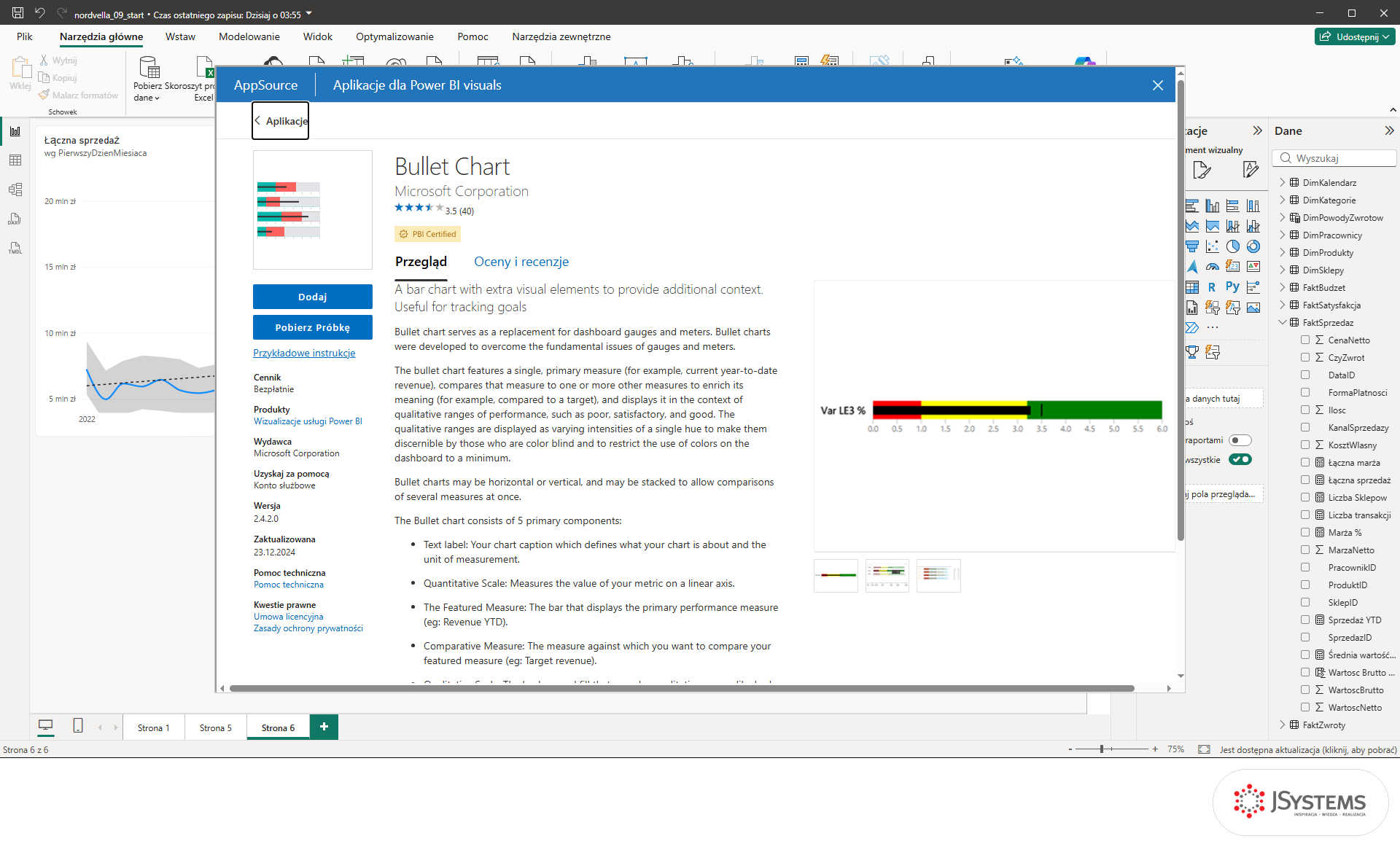Open Umowa licencyjna link
Viewport: 1400px width, 847px height.
(x=288, y=617)
